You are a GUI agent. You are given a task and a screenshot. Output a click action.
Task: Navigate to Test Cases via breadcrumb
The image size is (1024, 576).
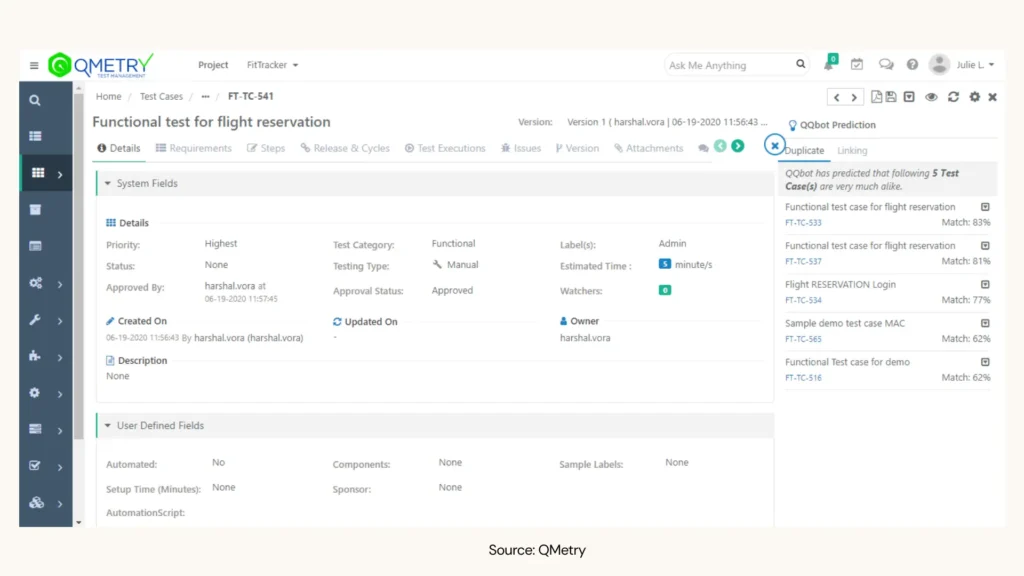161,96
